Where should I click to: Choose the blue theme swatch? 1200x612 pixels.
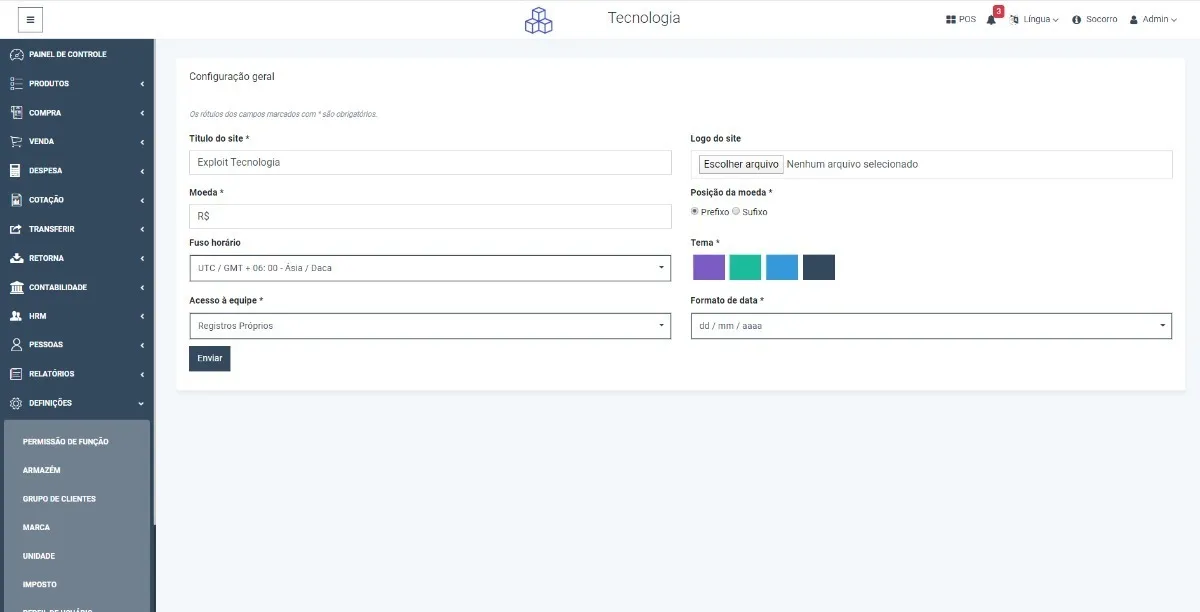[782, 267]
